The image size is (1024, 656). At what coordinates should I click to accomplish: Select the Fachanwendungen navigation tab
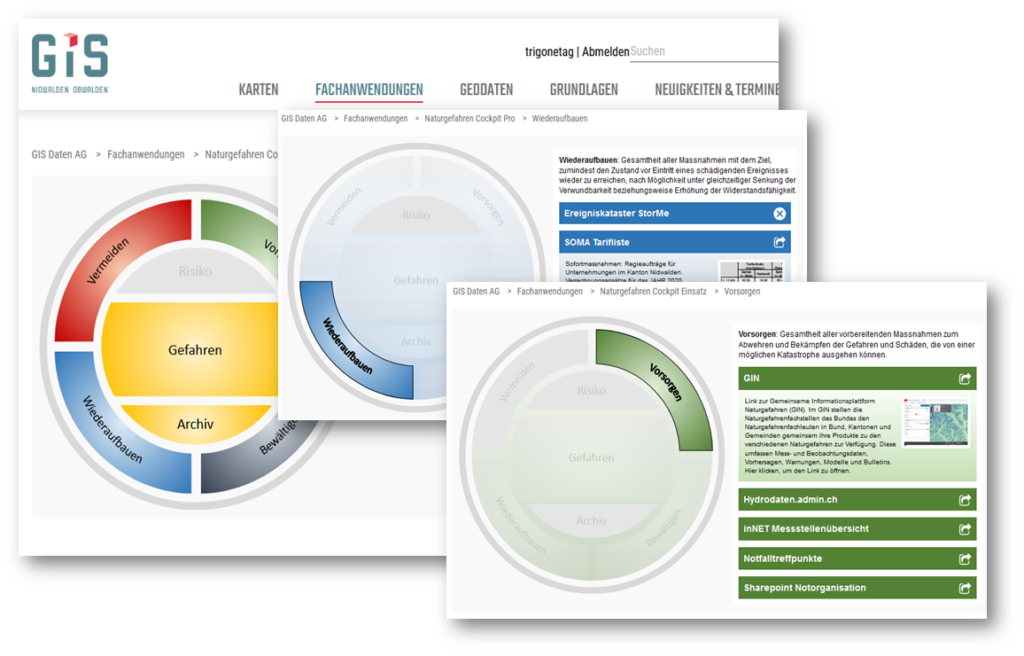369,90
